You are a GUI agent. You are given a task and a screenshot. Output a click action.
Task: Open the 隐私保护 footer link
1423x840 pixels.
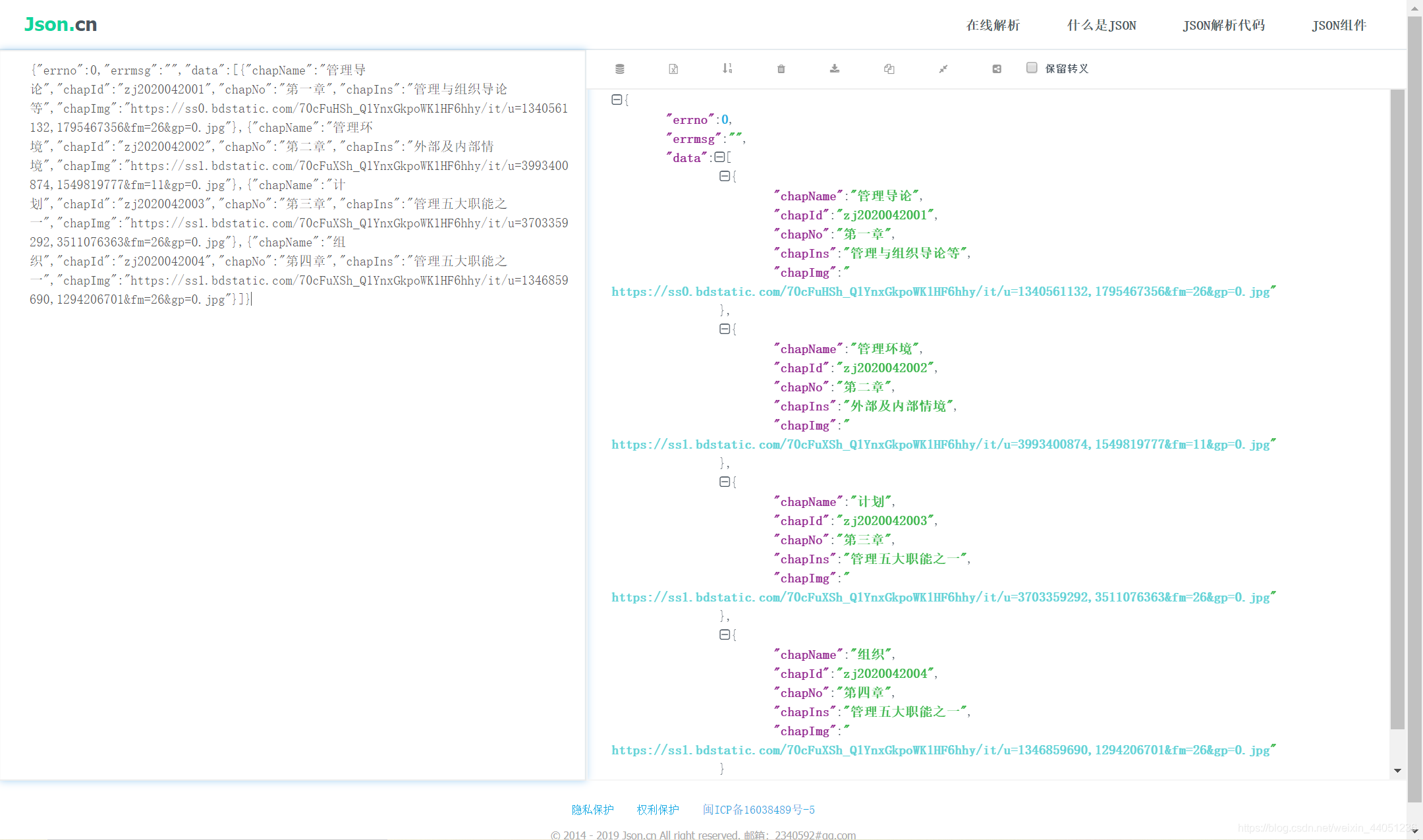tap(592, 810)
